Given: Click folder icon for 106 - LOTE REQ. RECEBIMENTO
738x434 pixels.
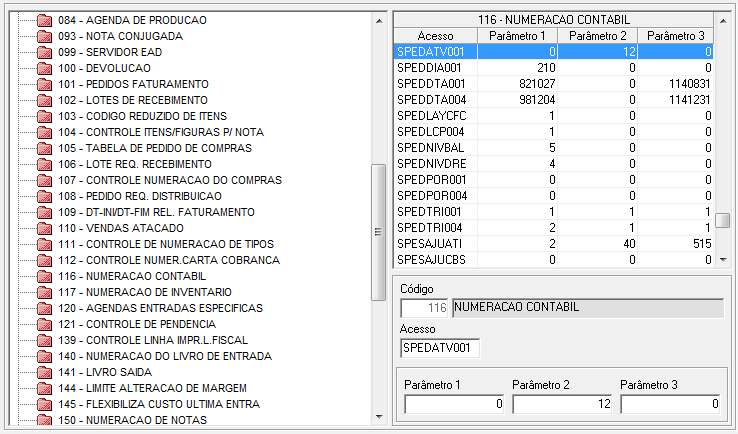Looking at the screenshot, I should point(44,164).
